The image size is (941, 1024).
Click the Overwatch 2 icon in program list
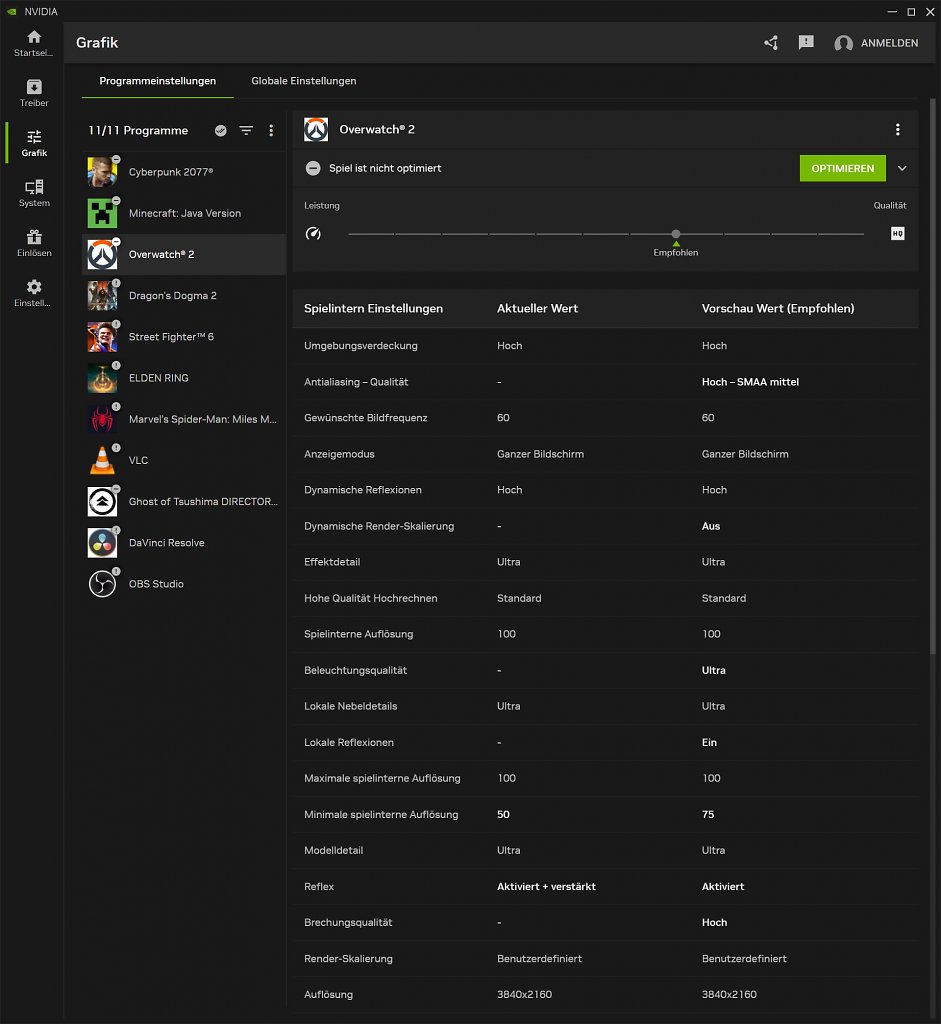coord(103,254)
